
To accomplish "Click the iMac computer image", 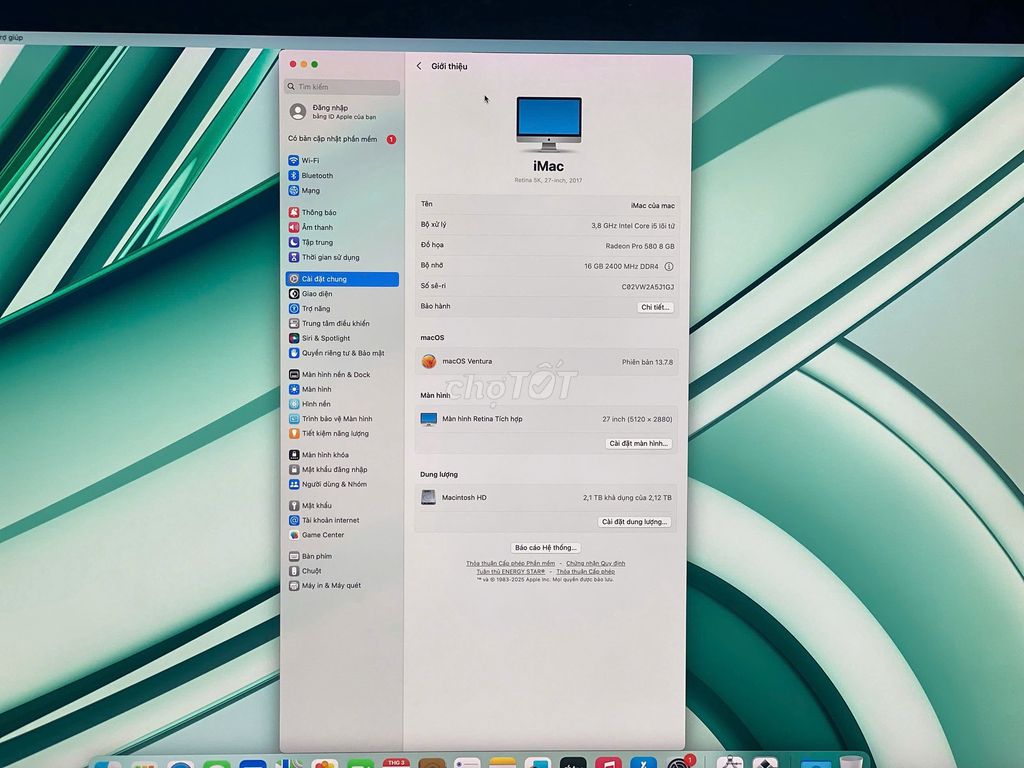I will tap(549, 124).
